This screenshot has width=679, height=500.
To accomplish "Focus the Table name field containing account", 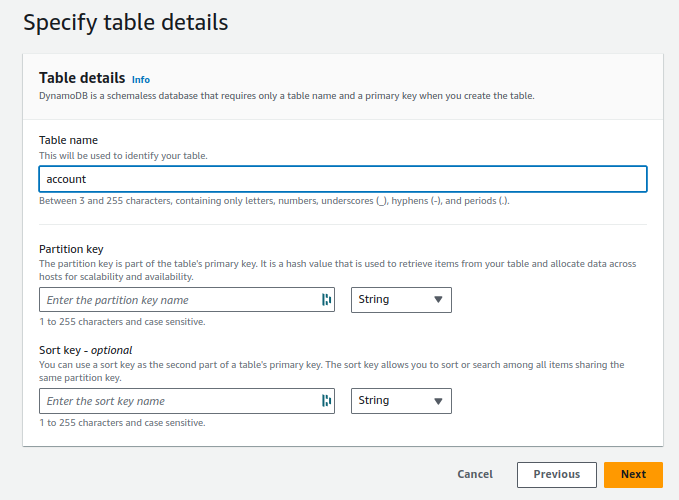I will pyautogui.click(x=343, y=179).
